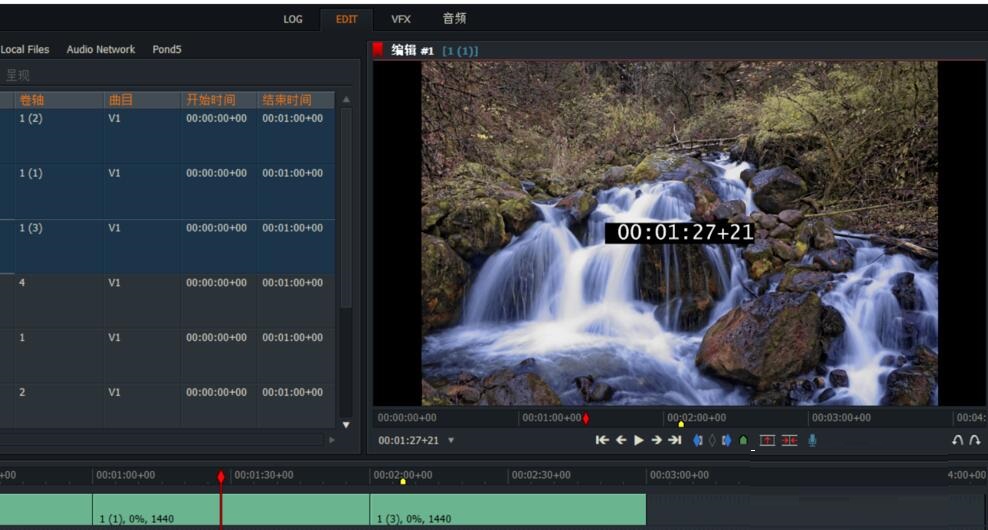
Task: Select timeline clip 1 (1), 0%, 1440
Action: point(231,509)
